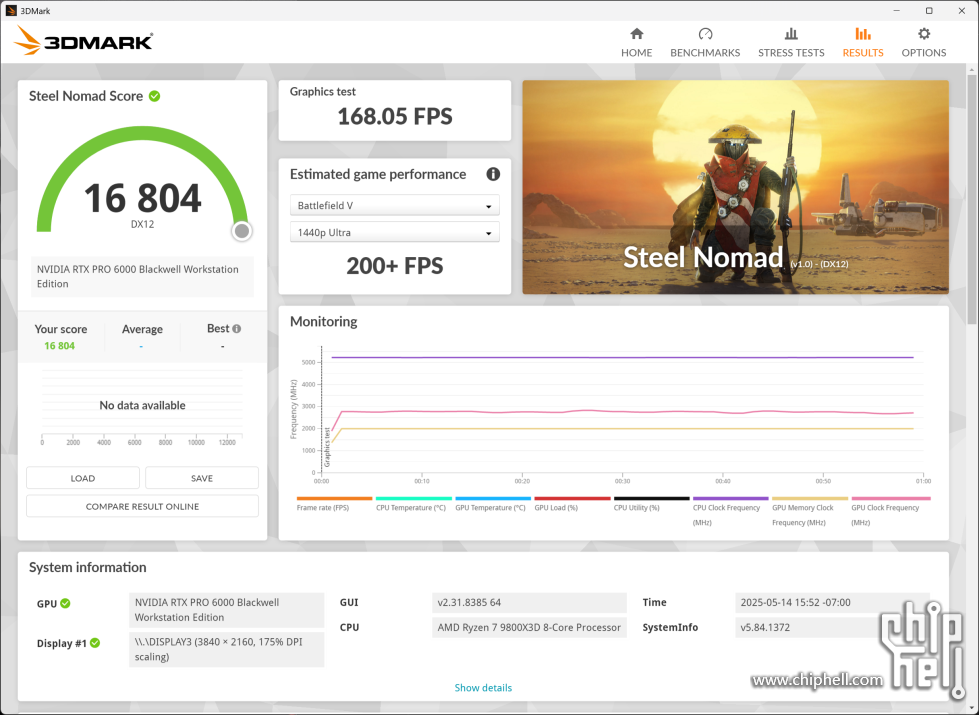Click the Monitoring section heading
This screenshot has width=979, height=715.
pyautogui.click(x=323, y=322)
